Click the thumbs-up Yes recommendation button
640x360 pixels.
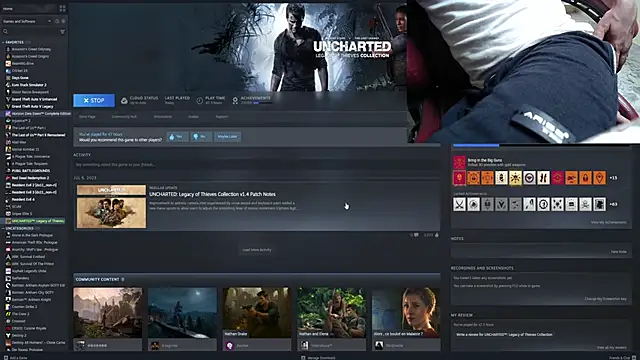(178, 136)
